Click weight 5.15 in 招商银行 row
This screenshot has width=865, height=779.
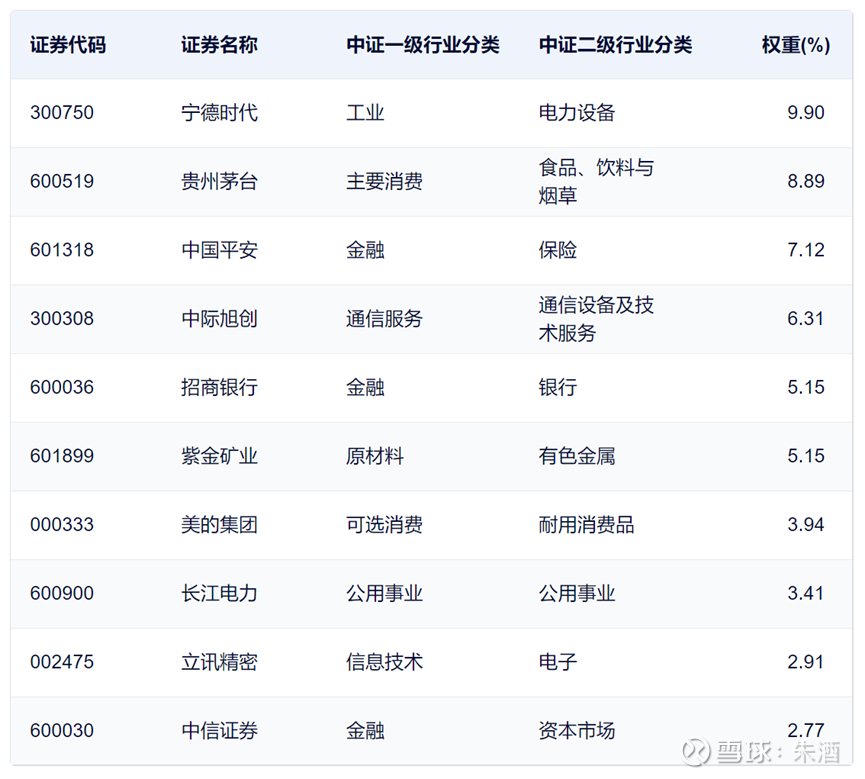tap(805, 387)
